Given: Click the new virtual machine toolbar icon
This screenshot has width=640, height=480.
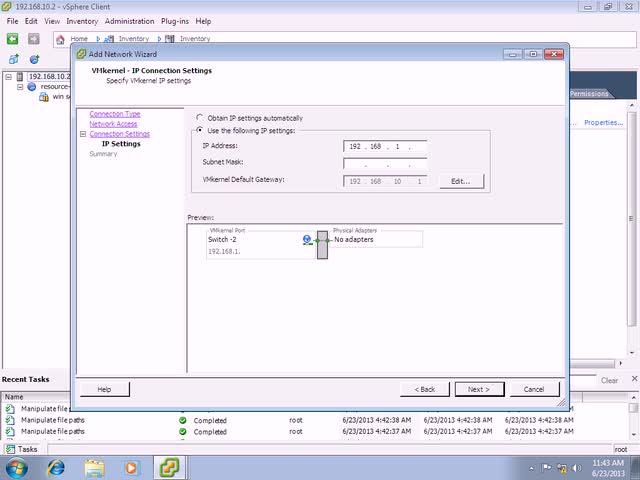Looking at the screenshot, I should (x=13, y=59).
